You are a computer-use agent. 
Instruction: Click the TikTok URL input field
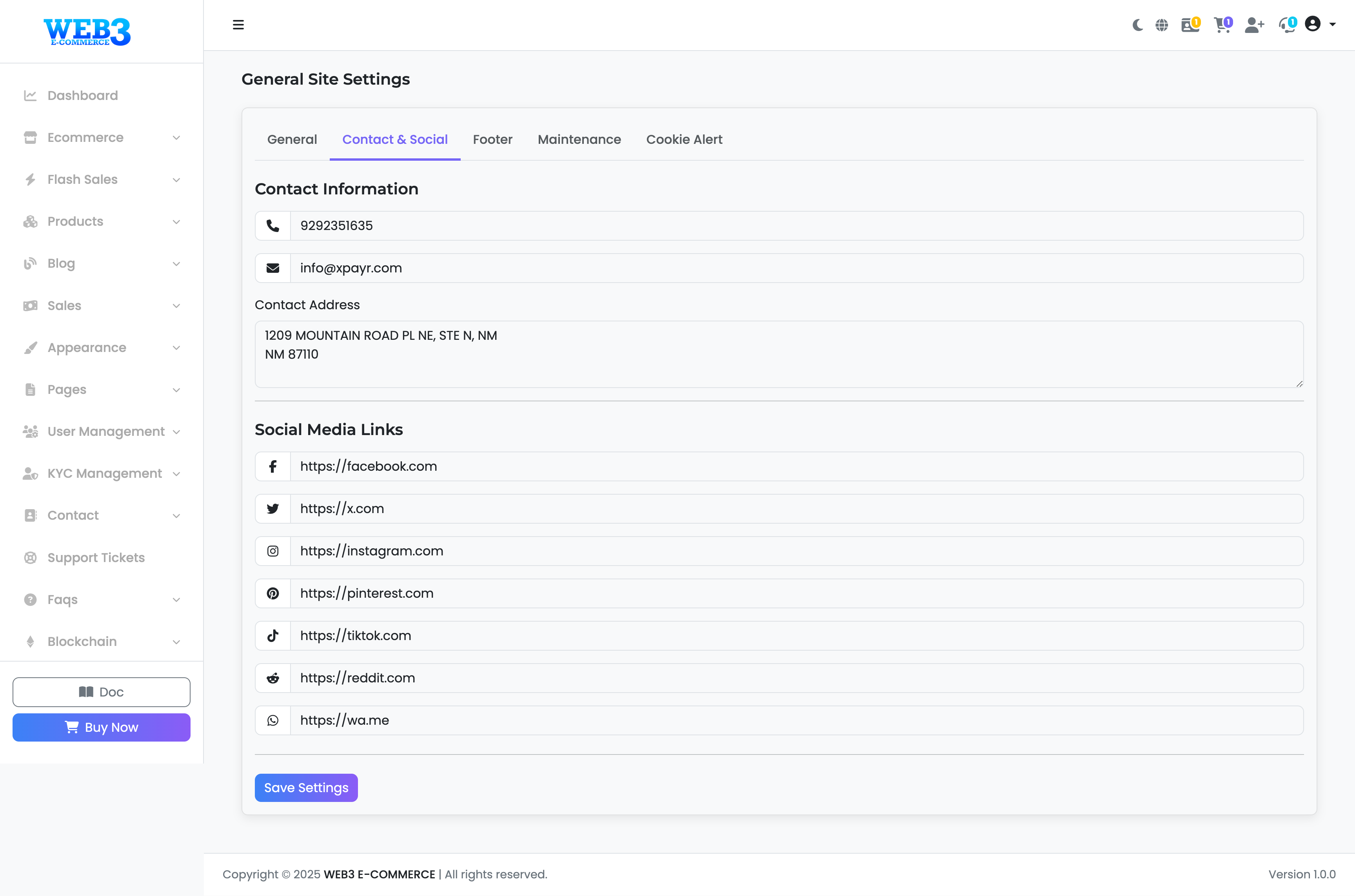(796, 635)
